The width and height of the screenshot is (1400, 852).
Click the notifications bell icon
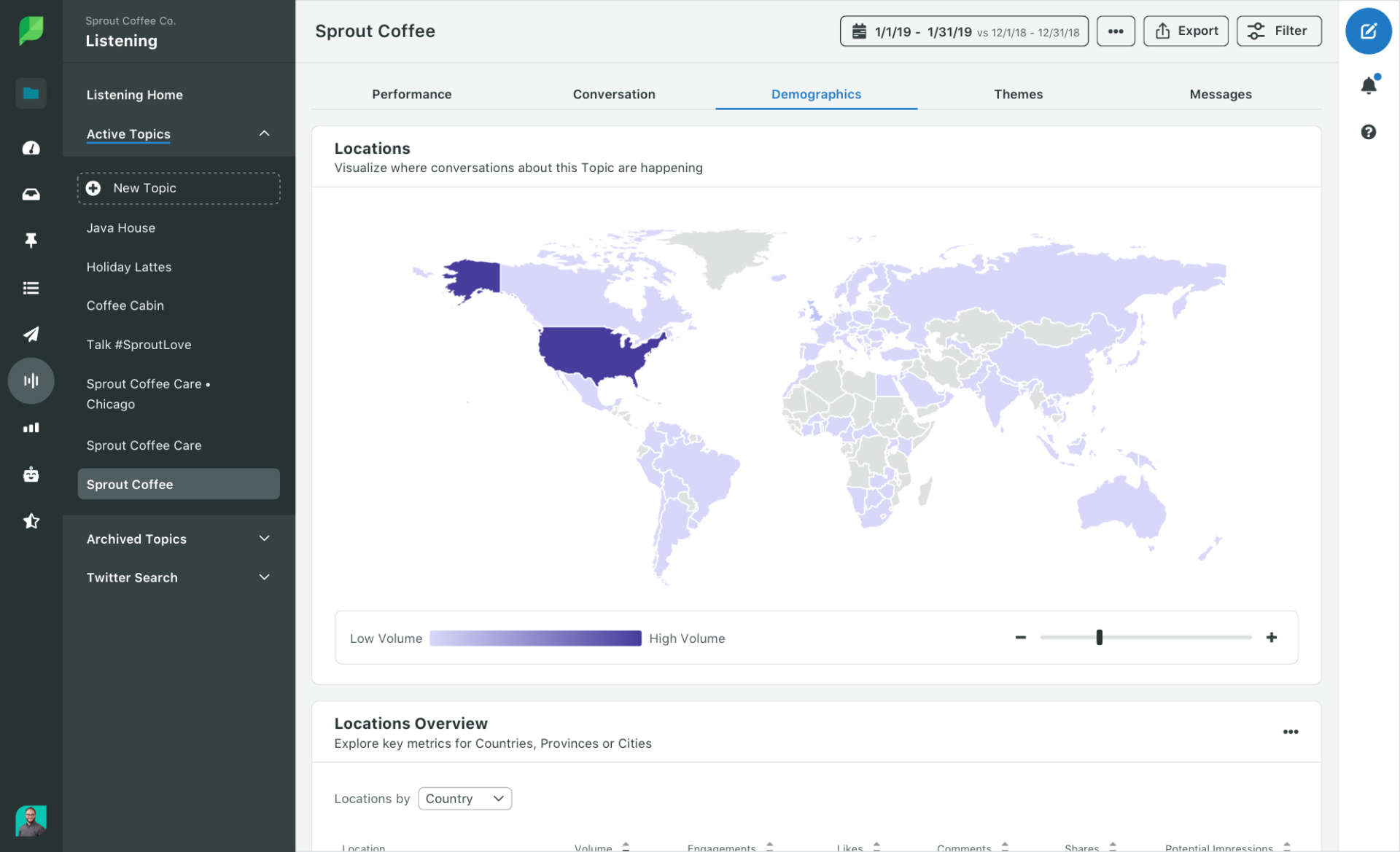[x=1369, y=85]
